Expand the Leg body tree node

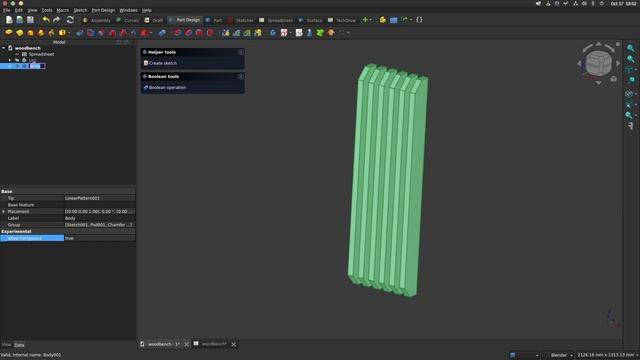[10, 60]
